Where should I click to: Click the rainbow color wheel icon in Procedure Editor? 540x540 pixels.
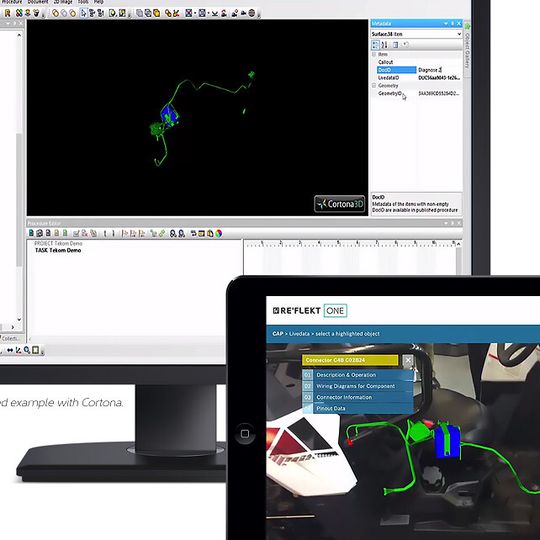coord(219,233)
